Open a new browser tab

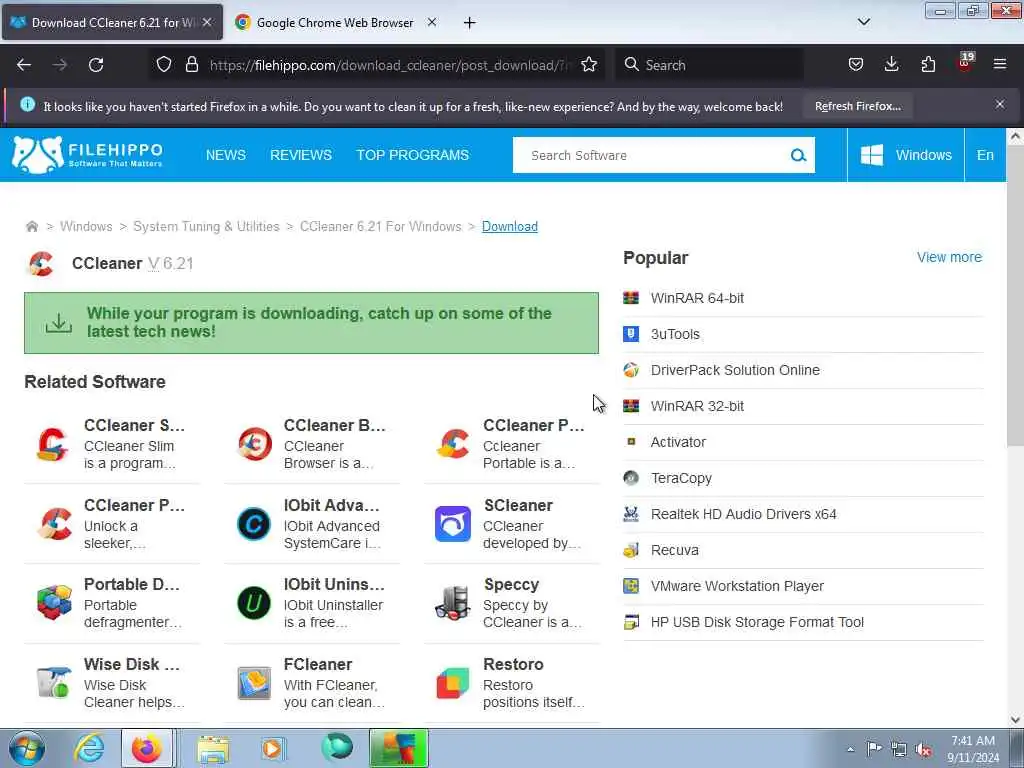[x=470, y=23]
